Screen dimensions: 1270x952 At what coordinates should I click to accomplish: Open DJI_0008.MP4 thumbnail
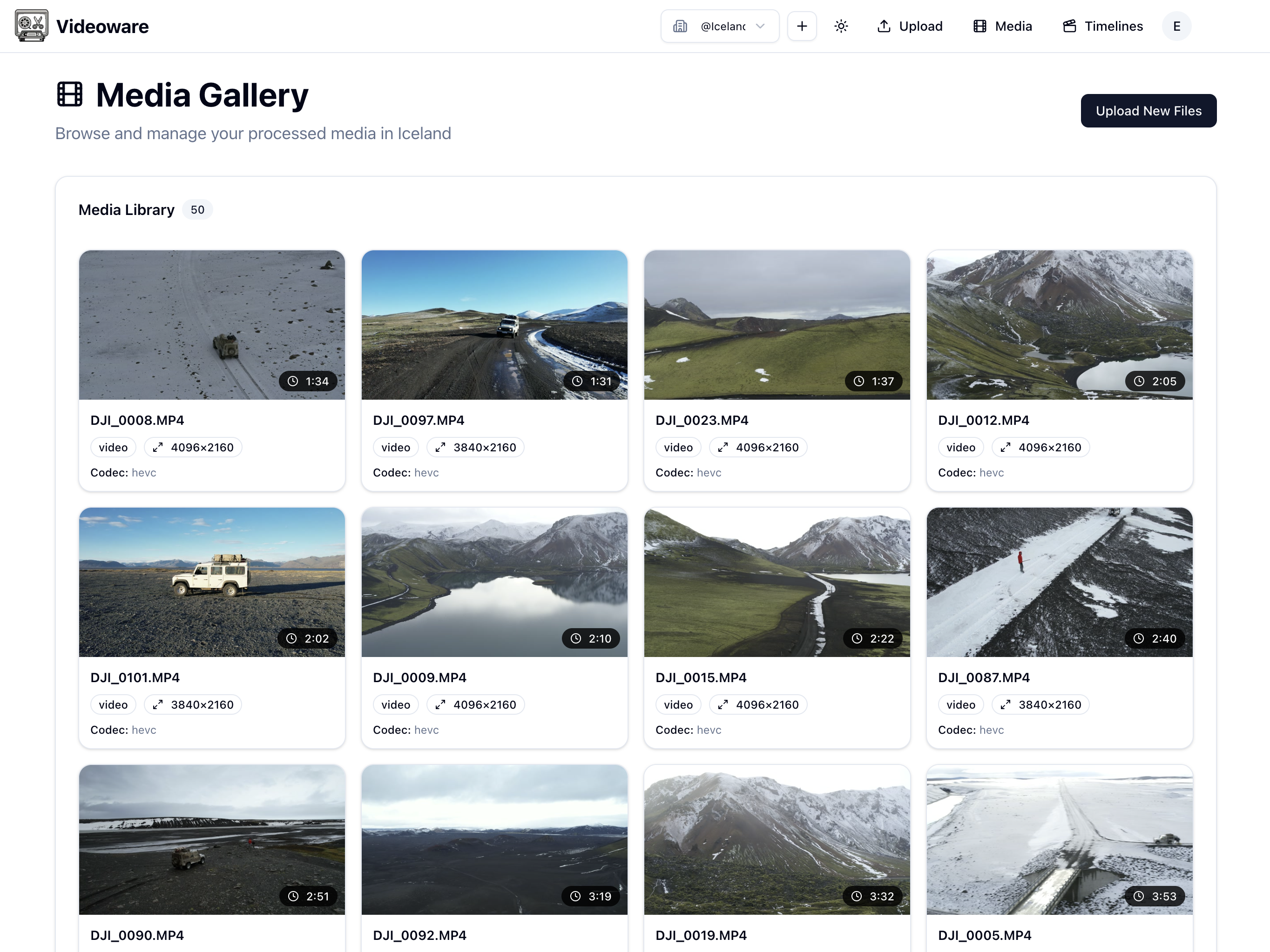[212, 324]
